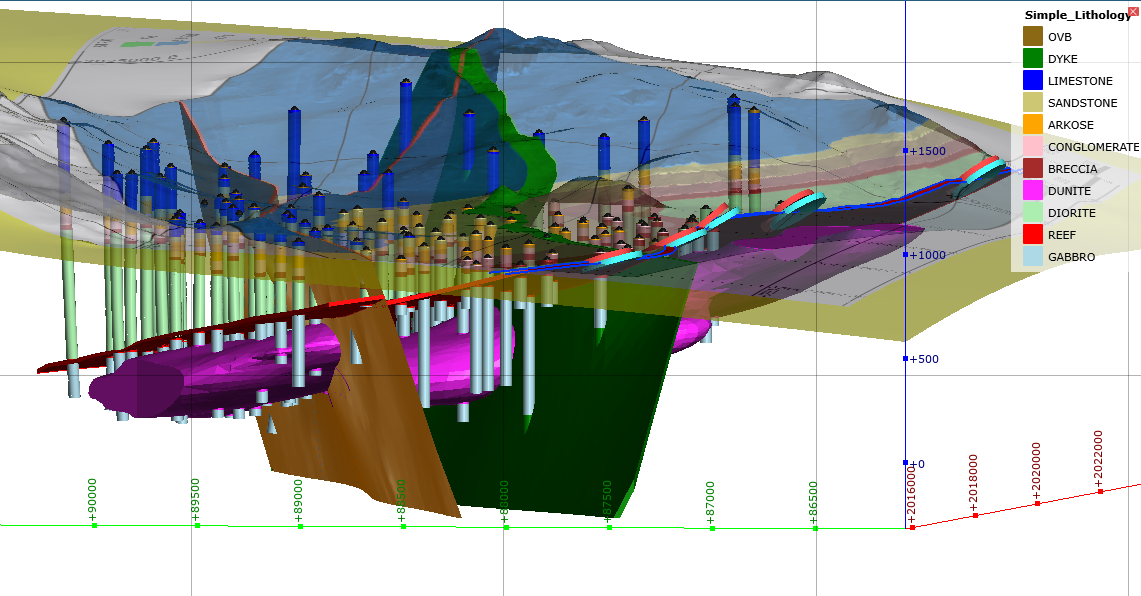Select the ARKOSE orange color swatch
Screen dimensions: 1141x596
[x=1033, y=125]
